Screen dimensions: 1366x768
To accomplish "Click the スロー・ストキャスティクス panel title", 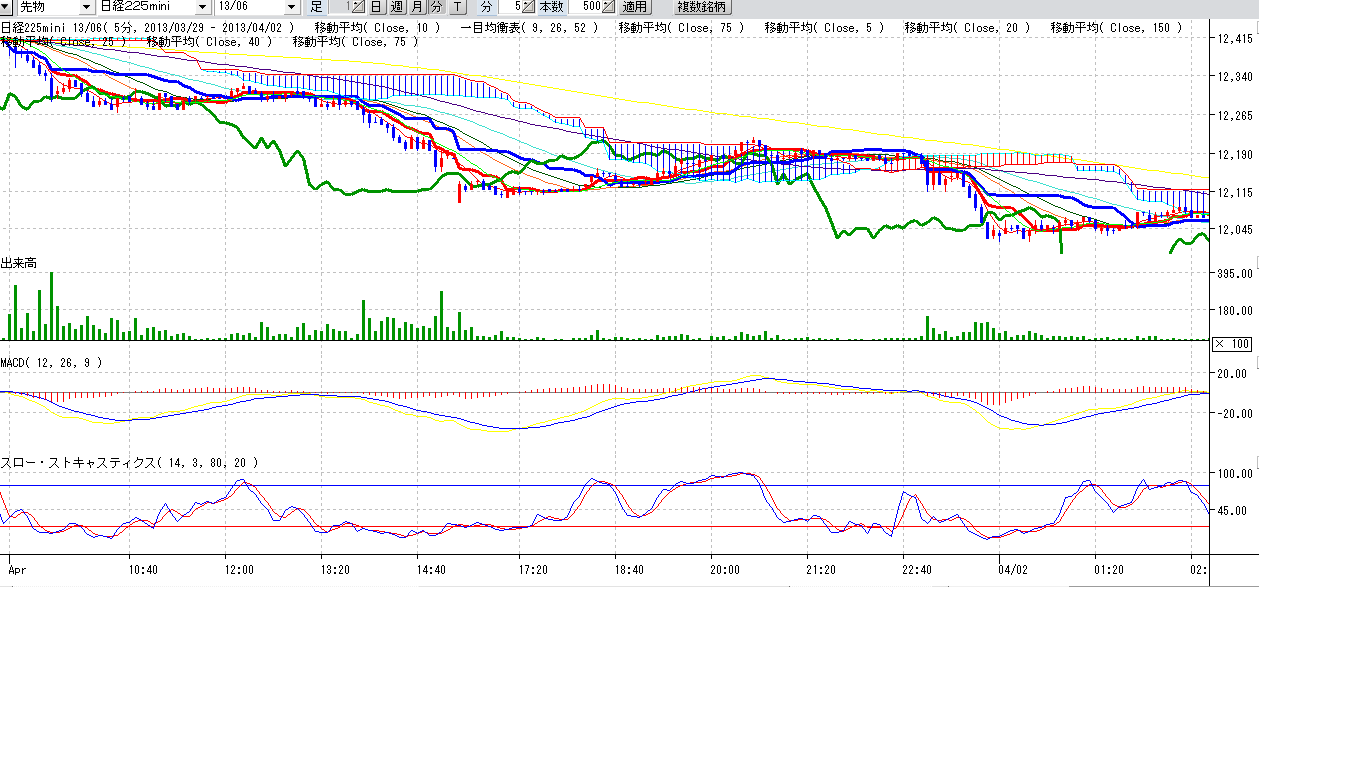I will pos(129,463).
